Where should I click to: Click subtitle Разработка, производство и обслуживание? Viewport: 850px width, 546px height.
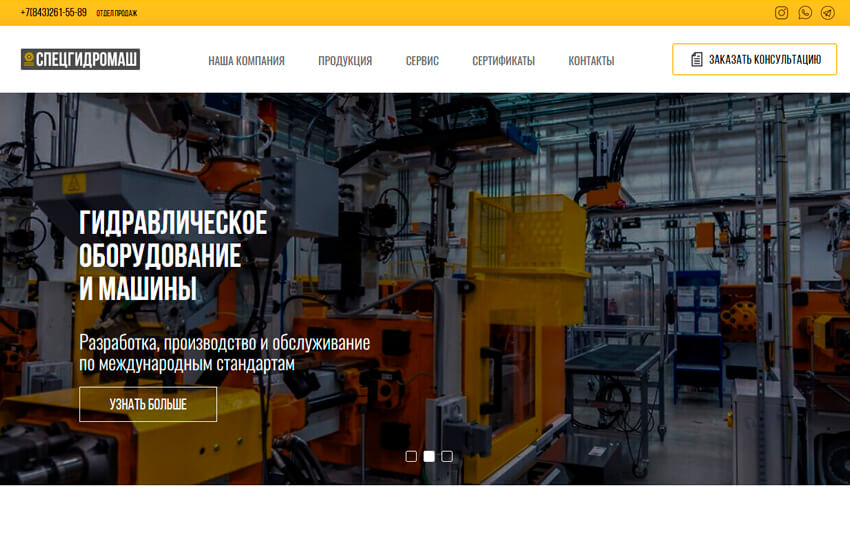224,343
